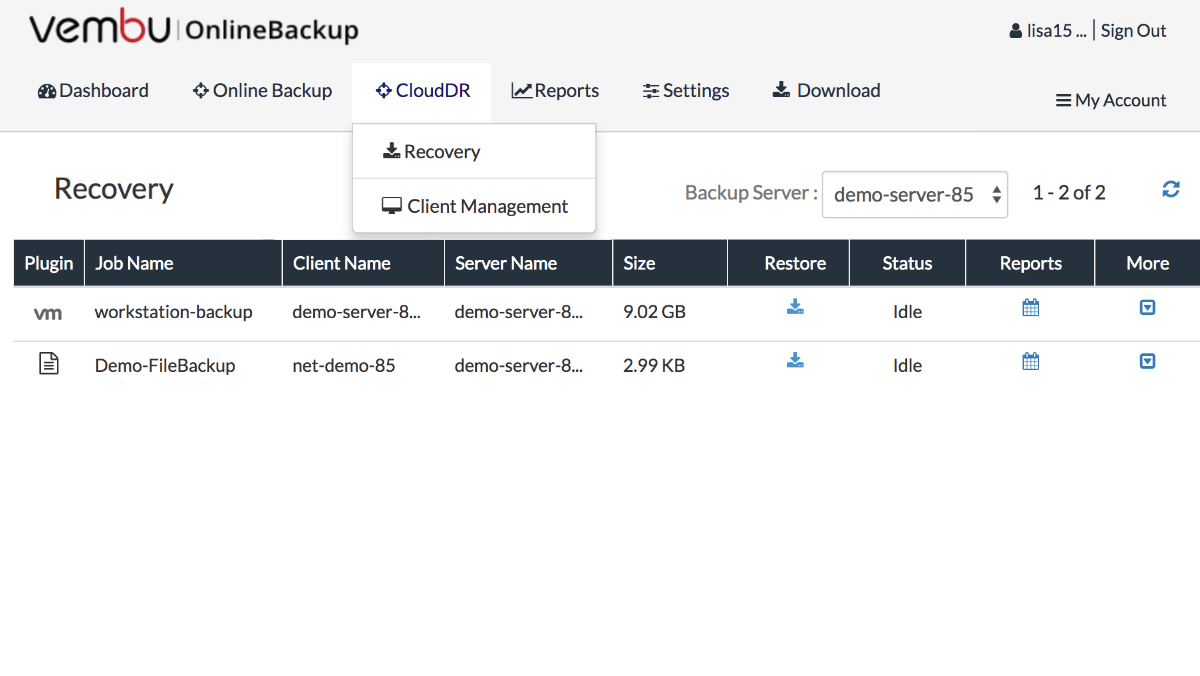1200x676 pixels.
Task: Click the 9.02 GB size value
Action: click(654, 312)
